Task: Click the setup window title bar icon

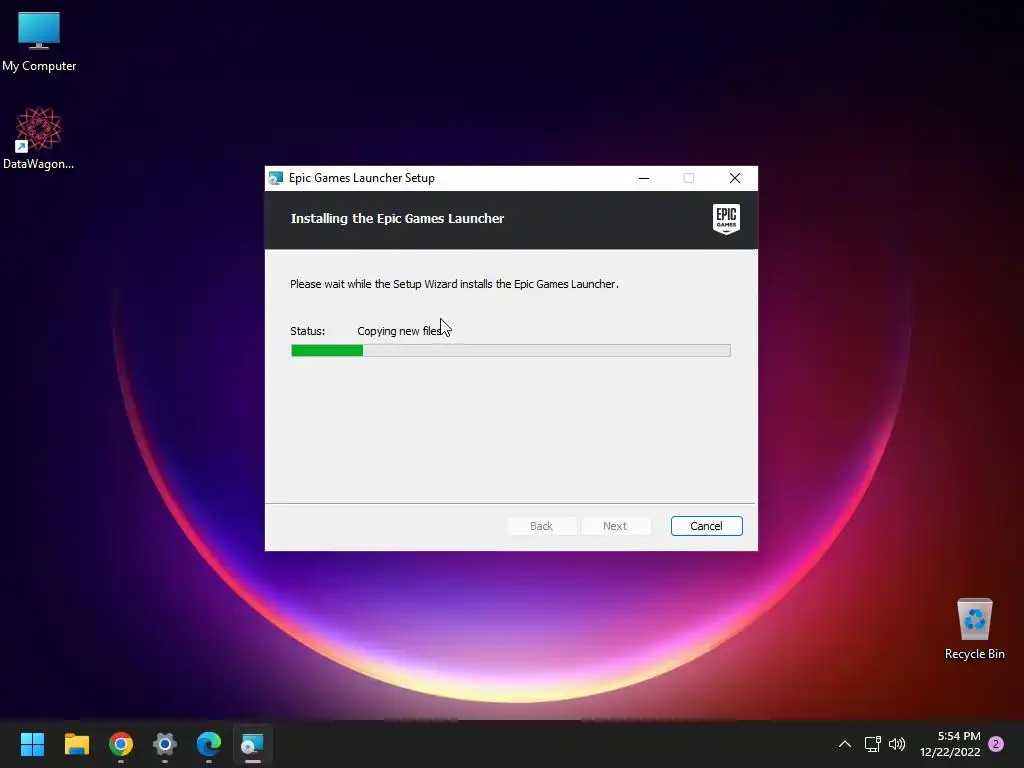Action: tap(276, 178)
